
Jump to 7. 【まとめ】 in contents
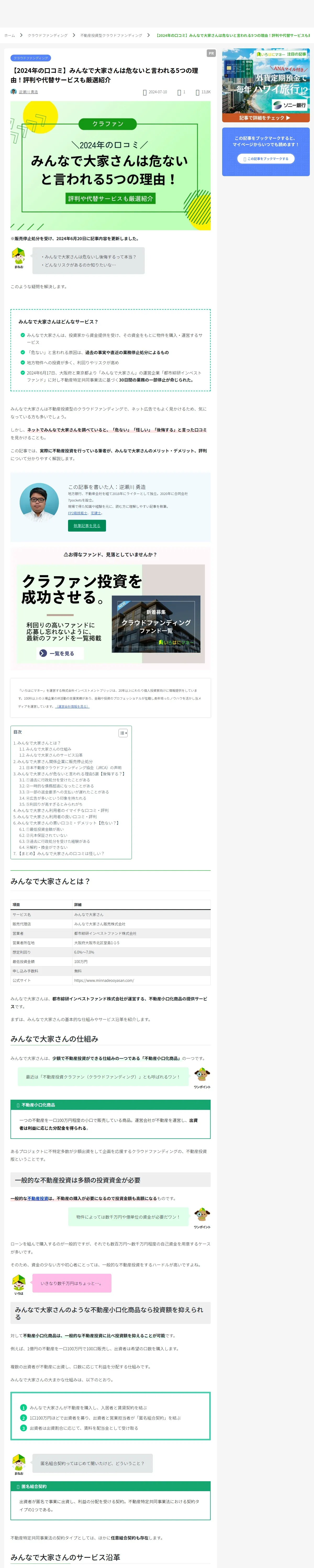tap(59, 854)
